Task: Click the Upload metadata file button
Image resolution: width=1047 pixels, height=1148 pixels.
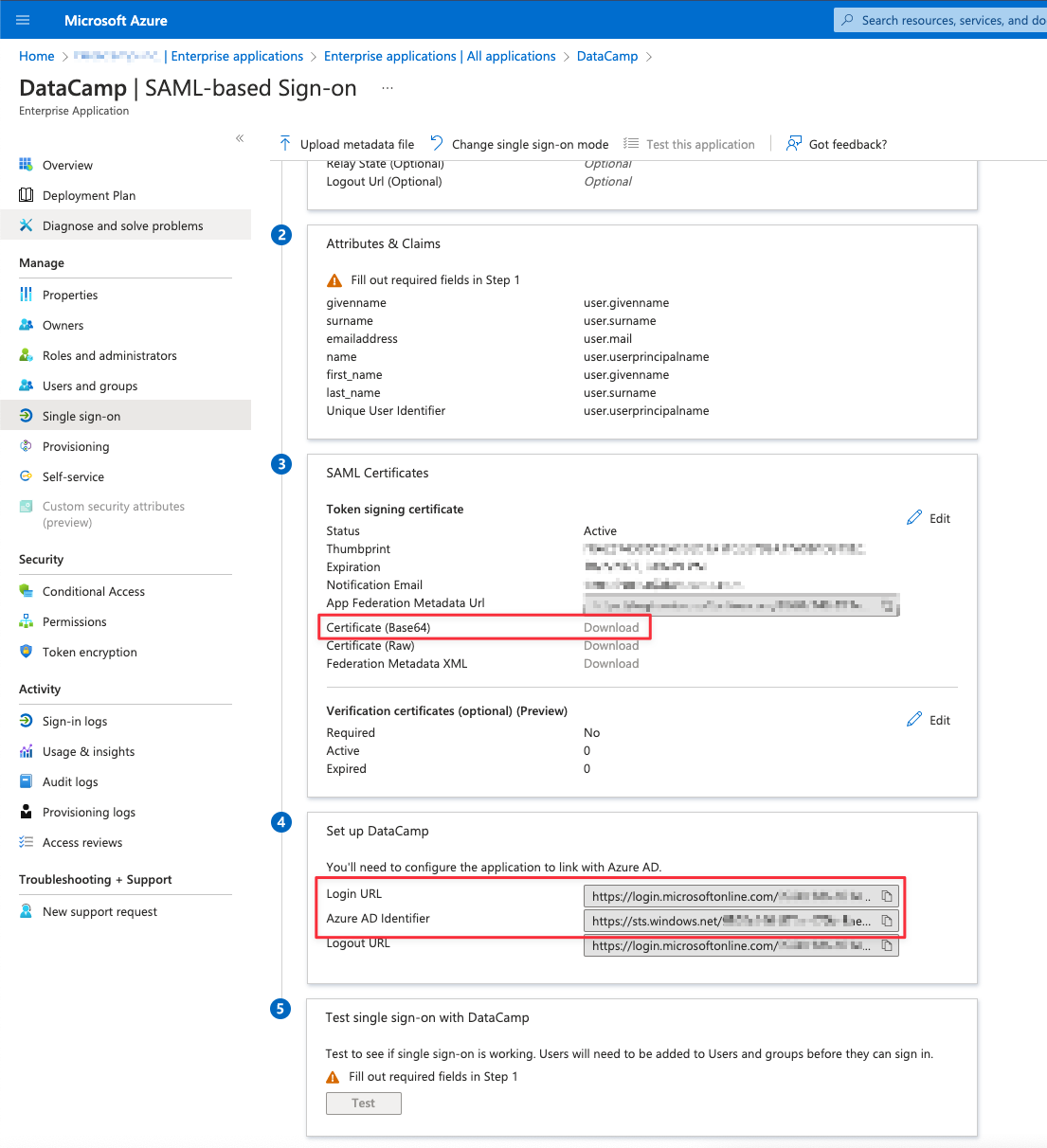Action: [x=347, y=144]
